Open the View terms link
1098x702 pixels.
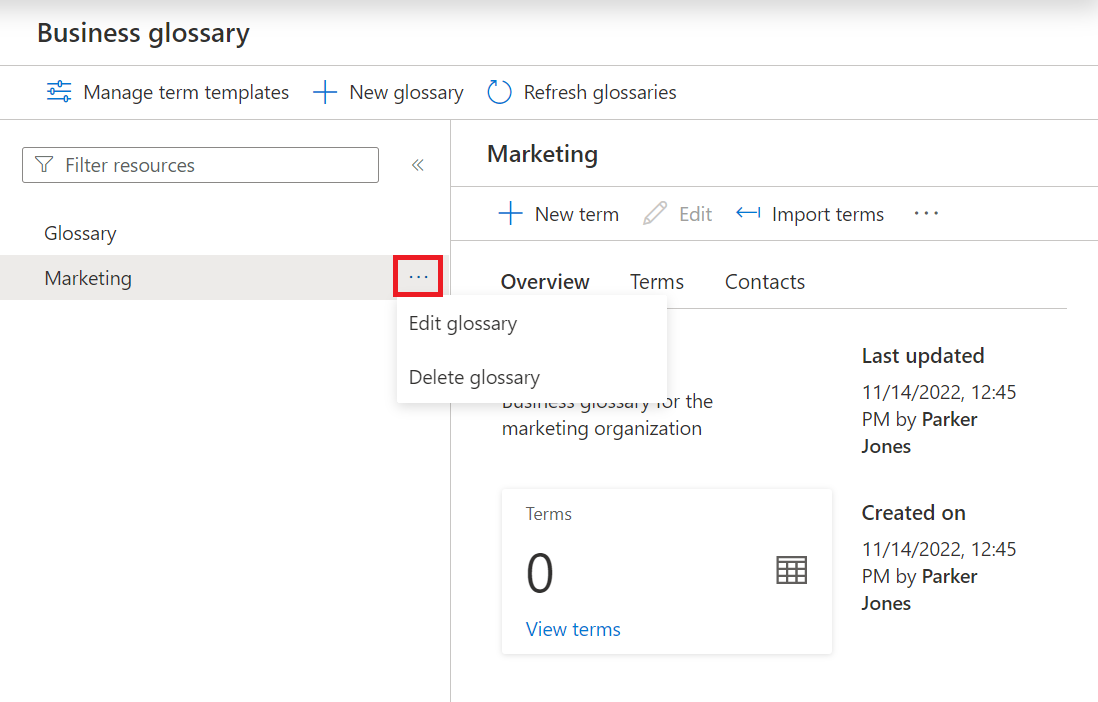(x=573, y=629)
